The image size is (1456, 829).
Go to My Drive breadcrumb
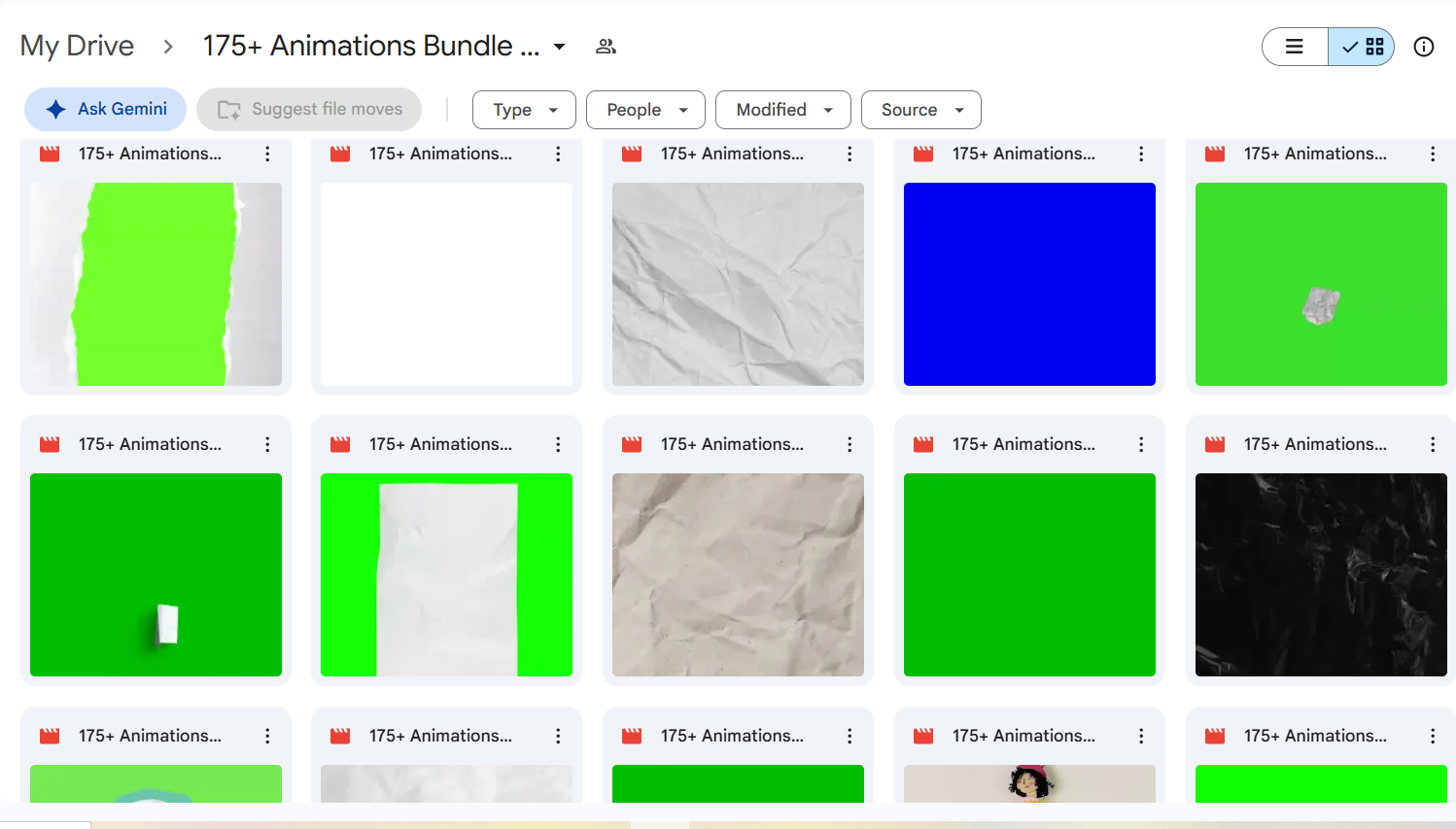77,46
